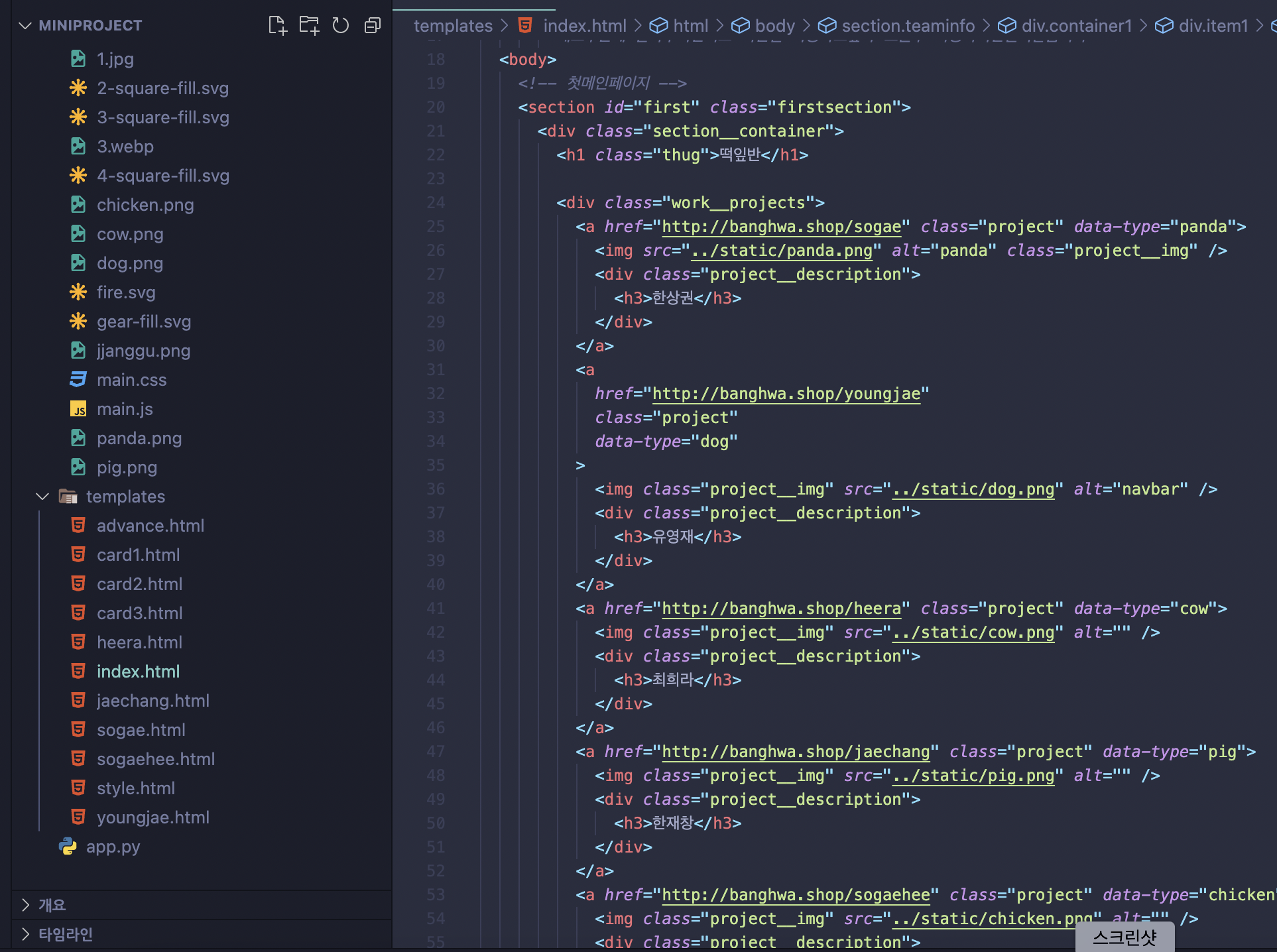Open dog.png in the explorer
Image resolution: width=1277 pixels, height=952 pixels.
point(130,263)
